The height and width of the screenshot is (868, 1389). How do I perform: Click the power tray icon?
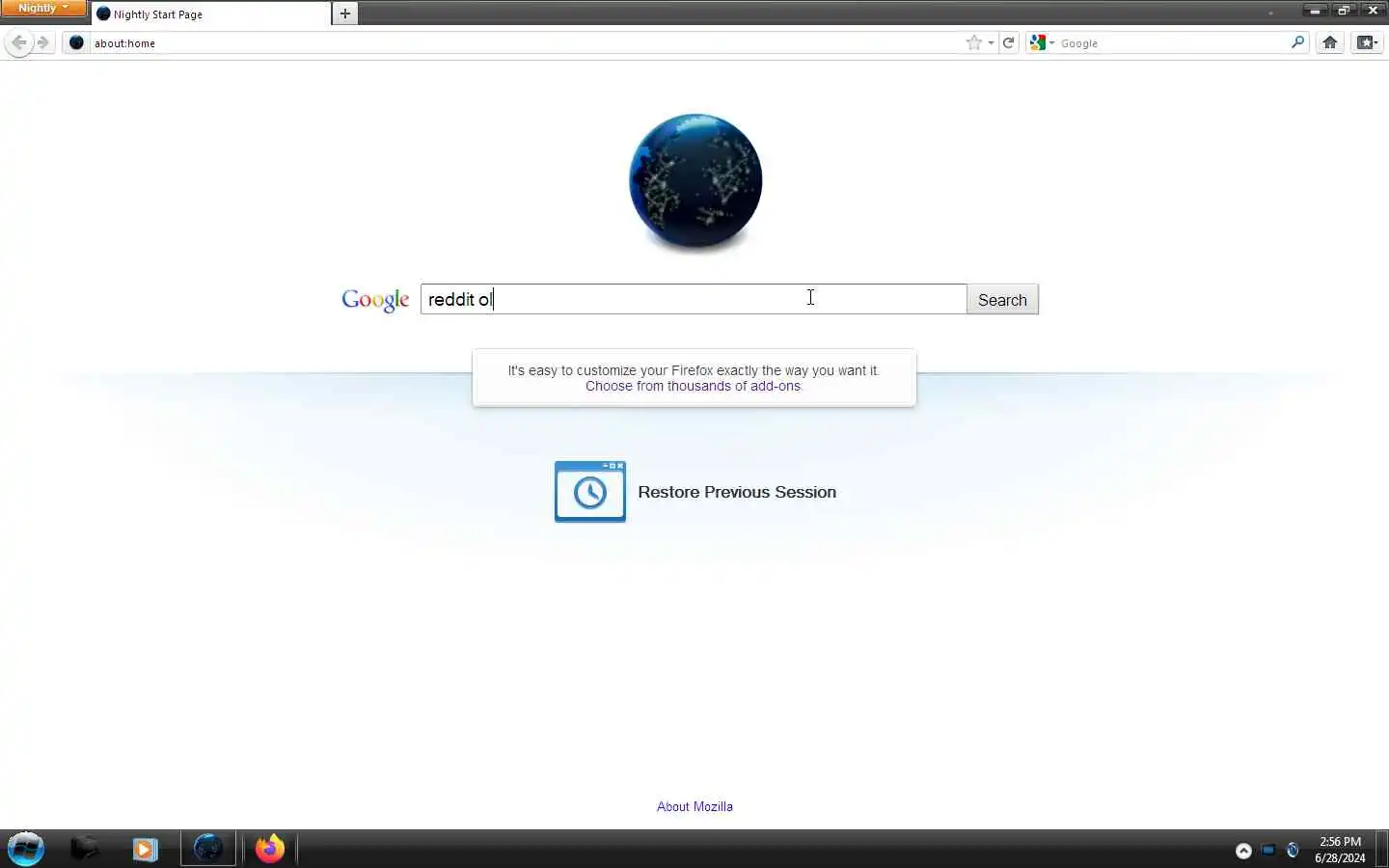(x=1293, y=850)
